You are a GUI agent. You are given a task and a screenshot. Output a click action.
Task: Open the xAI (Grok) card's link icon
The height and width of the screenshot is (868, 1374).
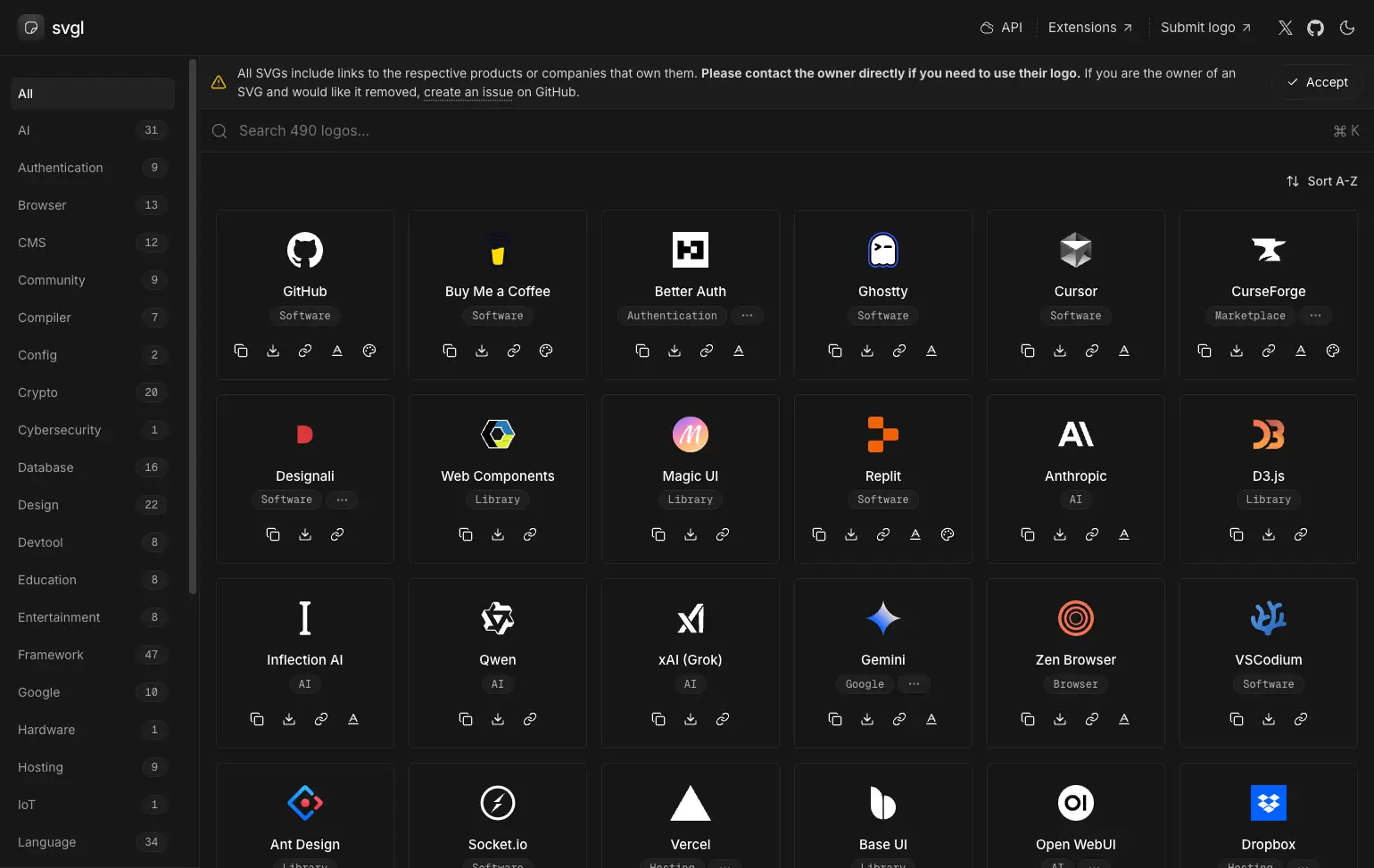pyautogui.click(x=723, y=719)
